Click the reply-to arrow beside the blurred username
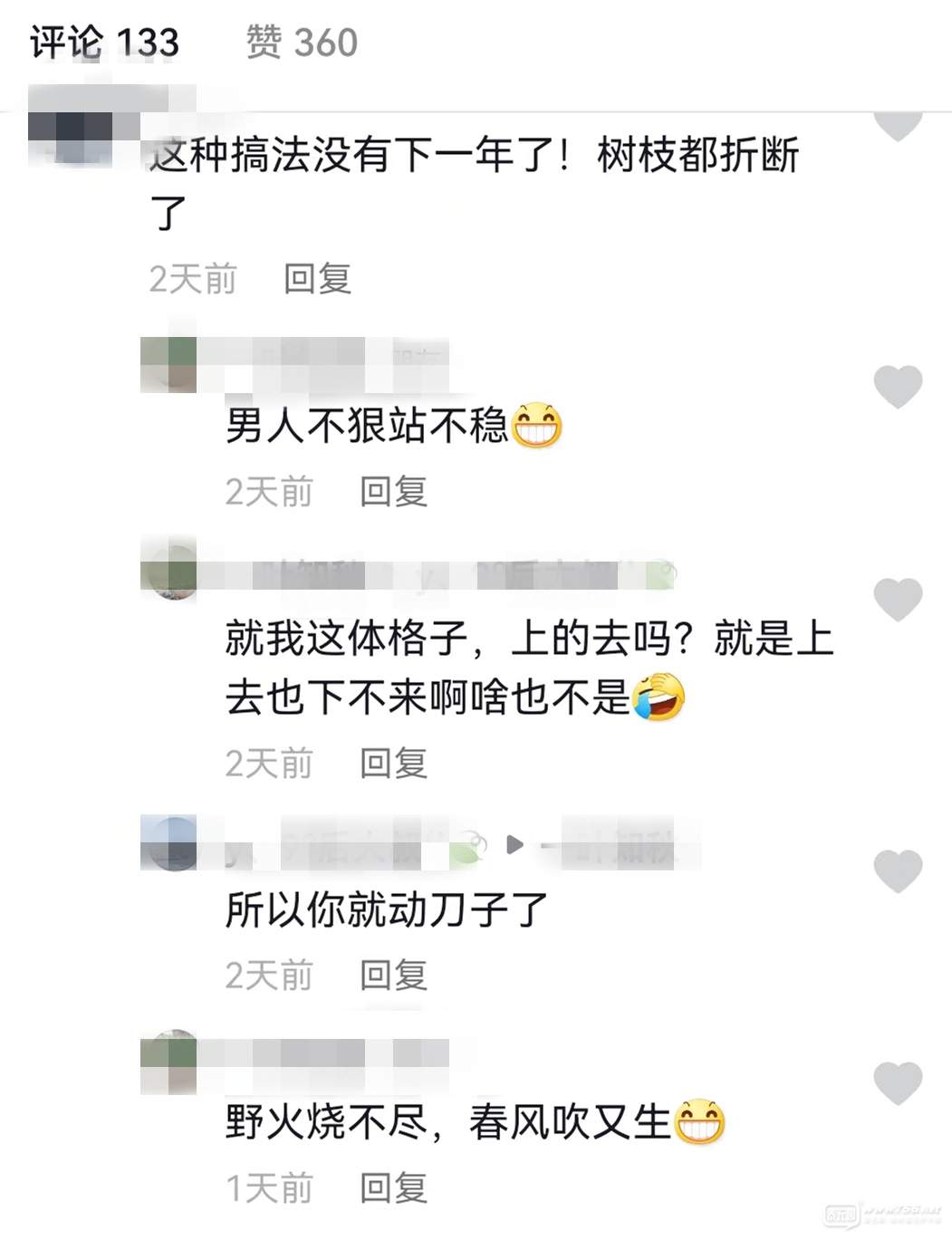Image resolution: width=952 pixels, height=1240 pixels. pos(514,845)
